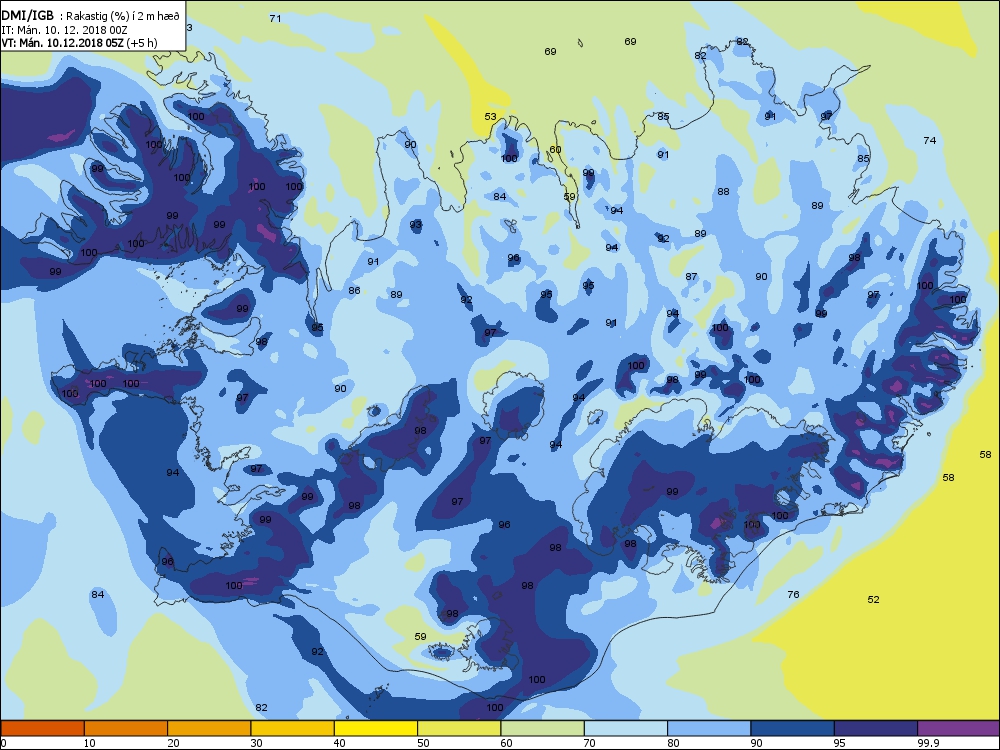
Task: Click the humidity value 88 on the map
Action: coord(723,191)
